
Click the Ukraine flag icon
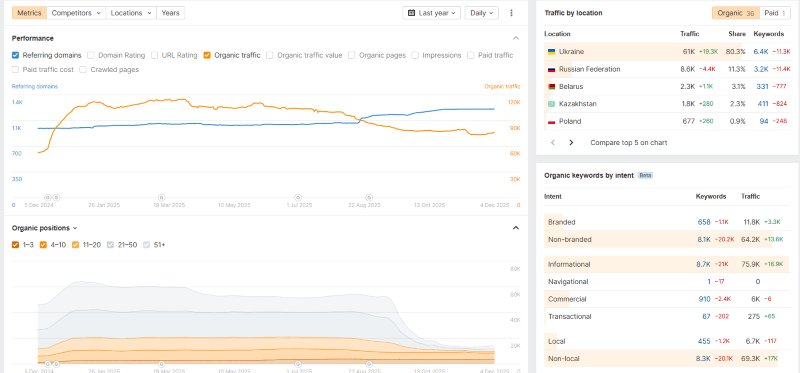tap(552, 52)
